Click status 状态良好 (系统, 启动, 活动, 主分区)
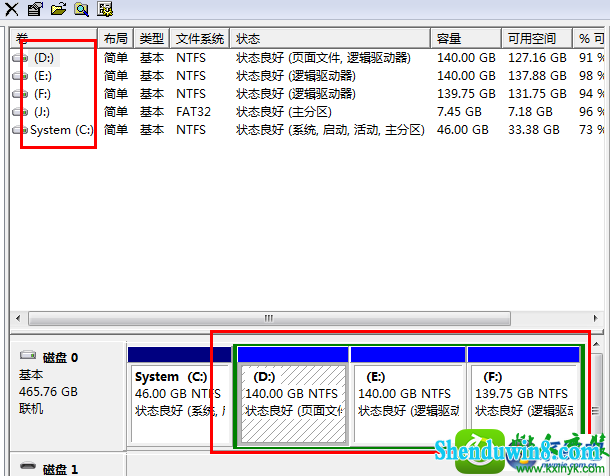610x476 pixels. 330,130
